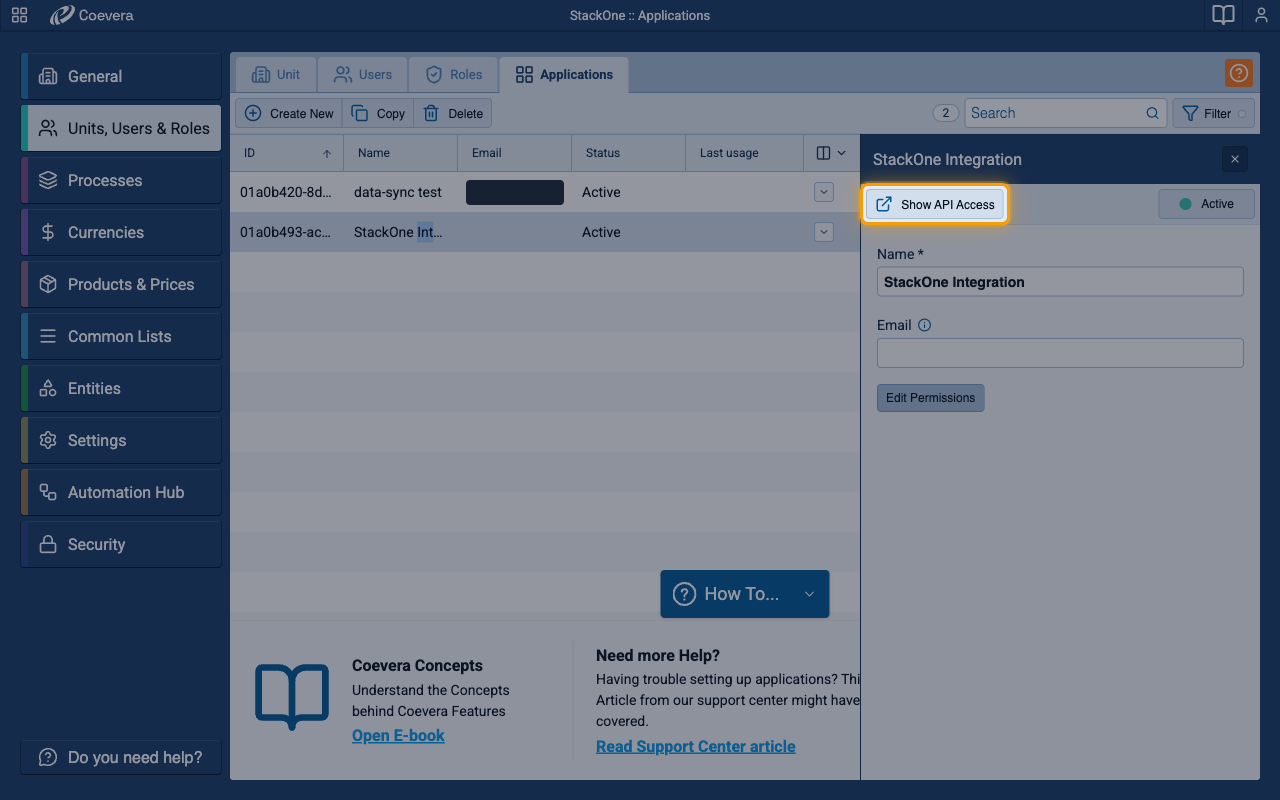Click Edit Permissions button
Viewport: 1280px width, 800px height.
931,398
